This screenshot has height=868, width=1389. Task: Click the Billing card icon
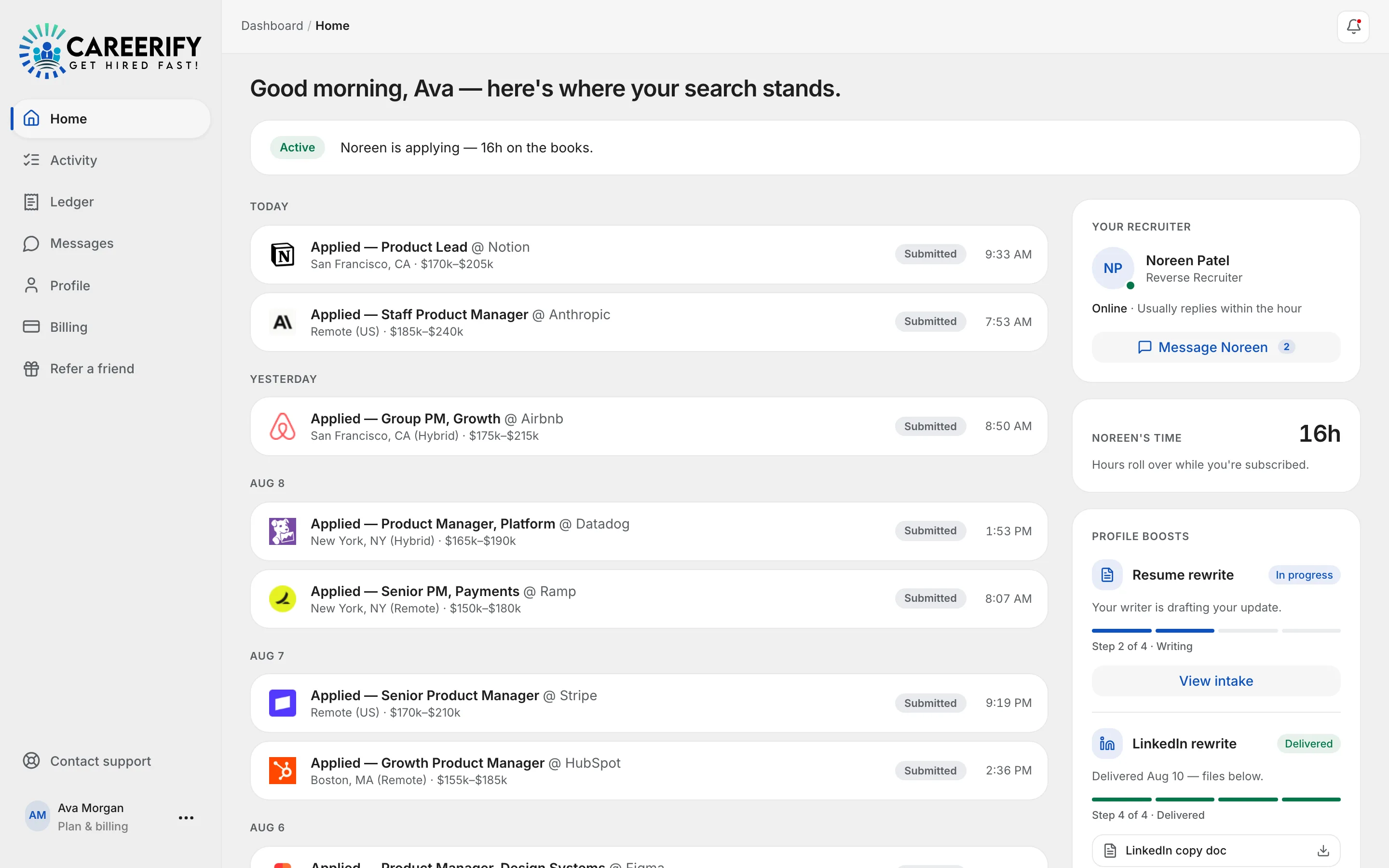(31, 326)
